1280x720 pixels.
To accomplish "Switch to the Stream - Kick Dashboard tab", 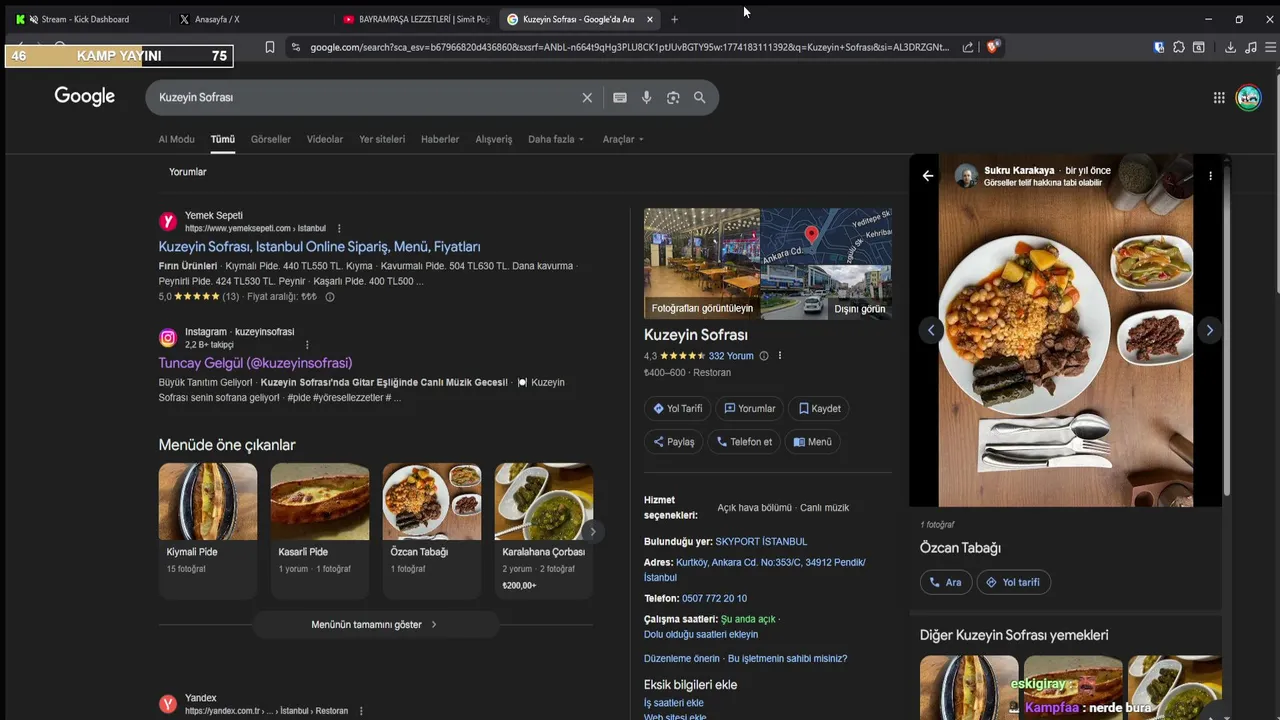I will tap(86, 19).
